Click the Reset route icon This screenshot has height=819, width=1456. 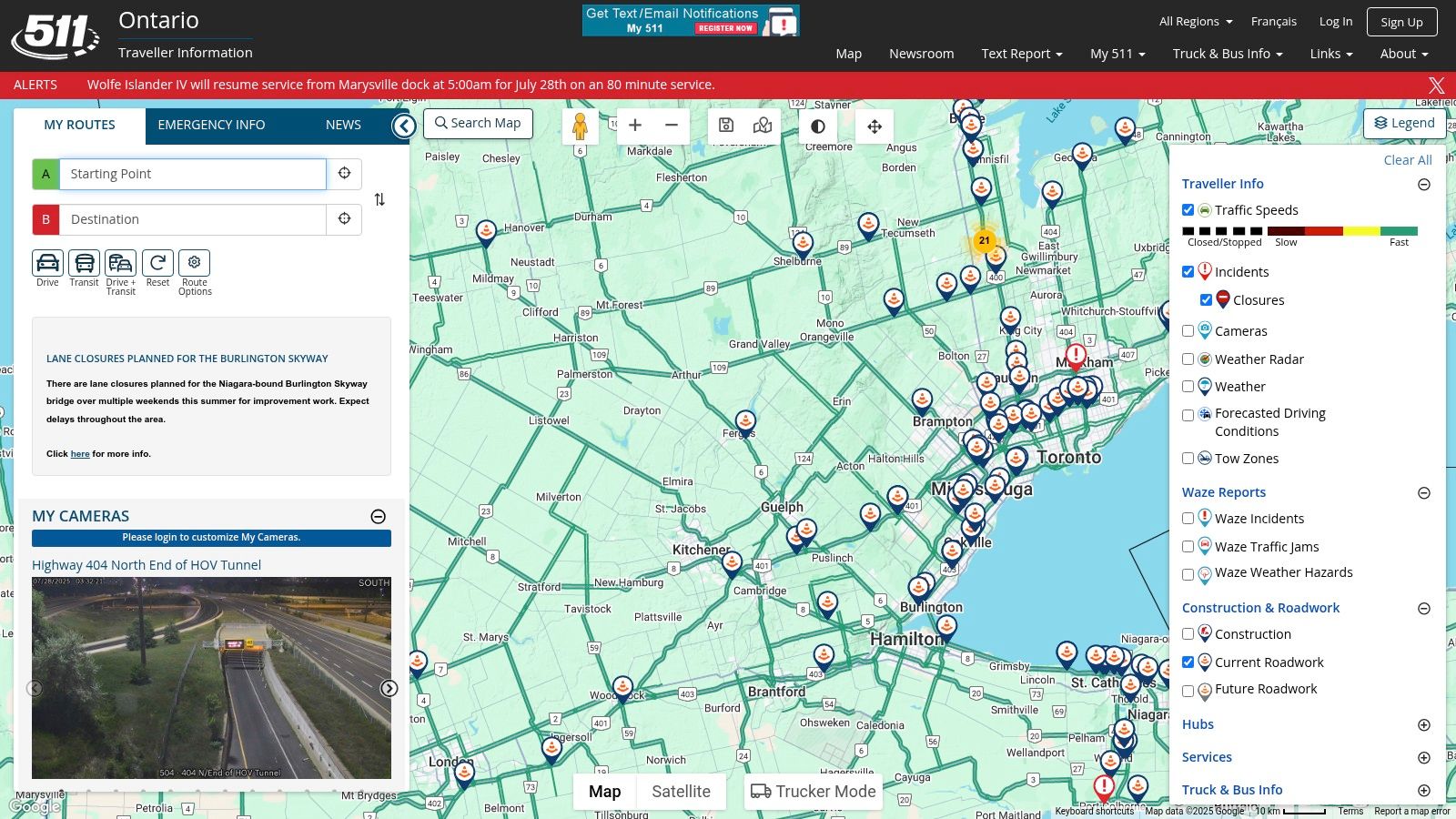157,263
